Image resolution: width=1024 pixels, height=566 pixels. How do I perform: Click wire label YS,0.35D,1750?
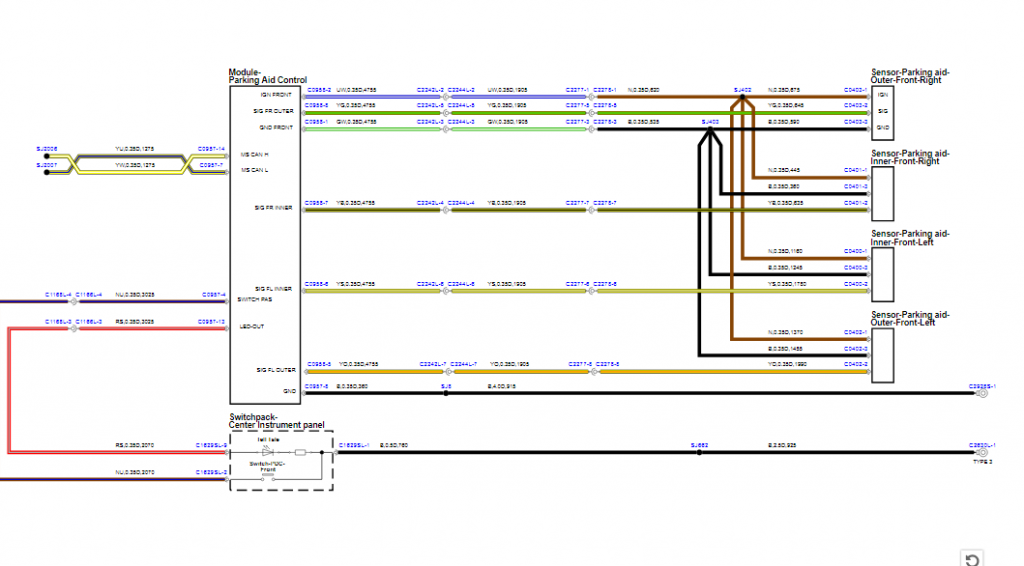click(x=787, y=284)
